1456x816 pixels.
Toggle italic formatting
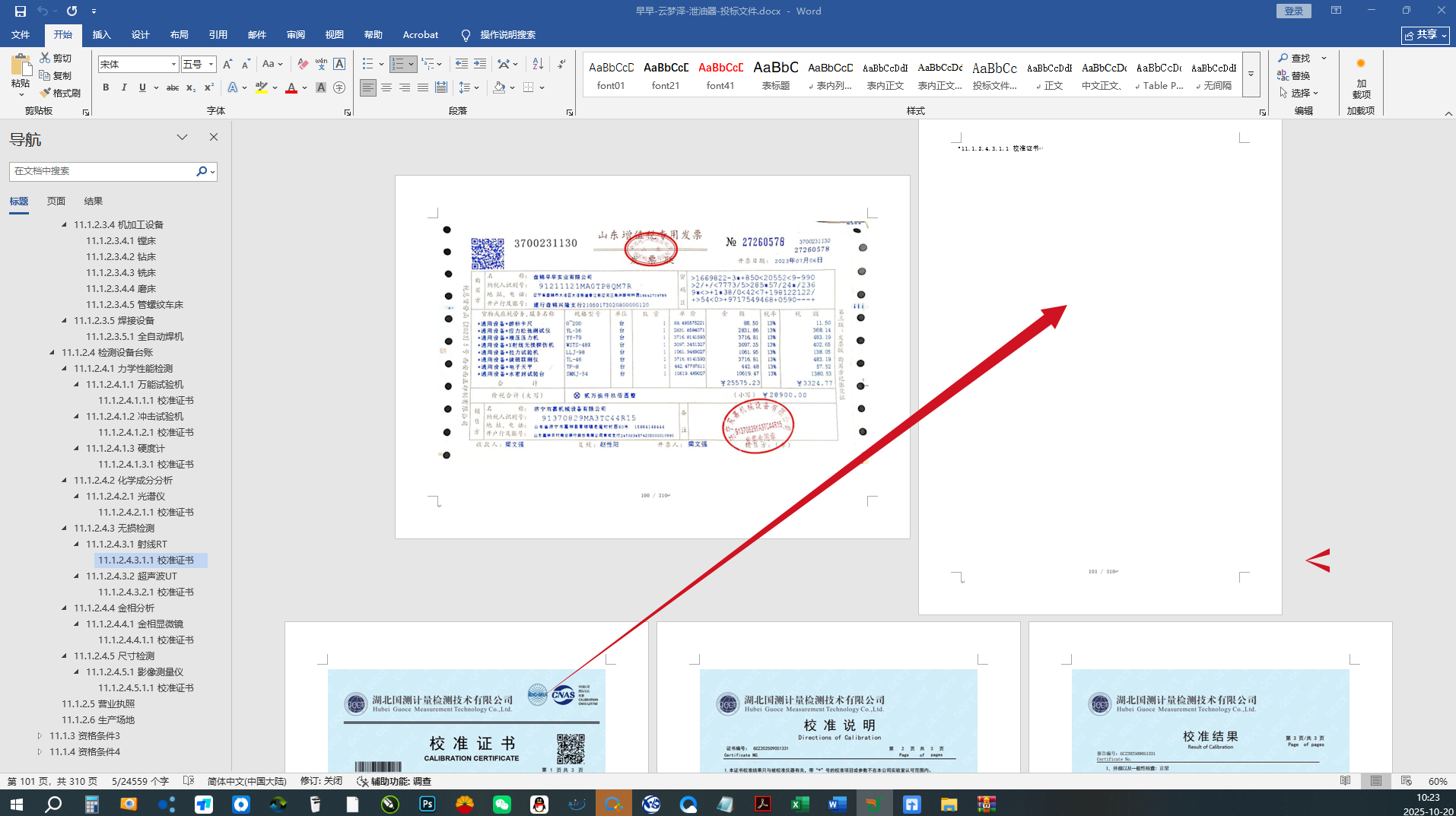124,87
